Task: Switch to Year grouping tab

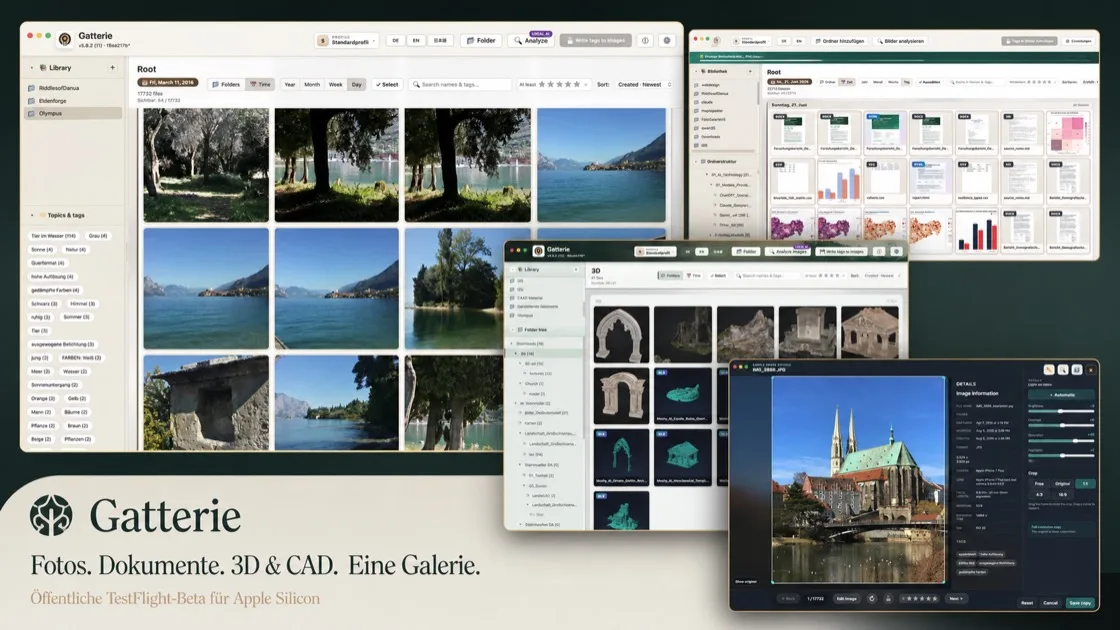Action: pos(289,84)
